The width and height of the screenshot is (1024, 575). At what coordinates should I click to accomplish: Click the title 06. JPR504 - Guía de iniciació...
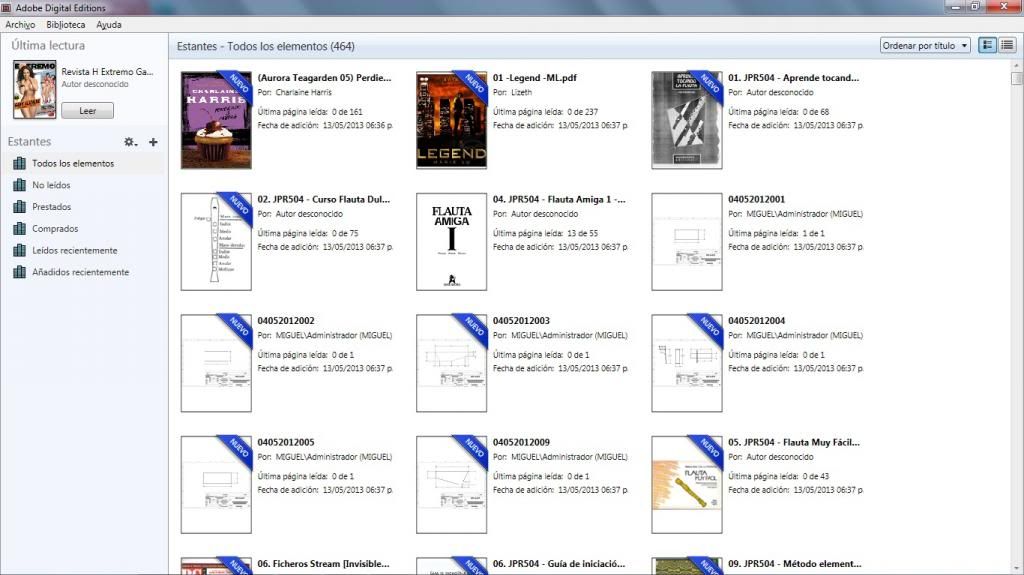559,564
